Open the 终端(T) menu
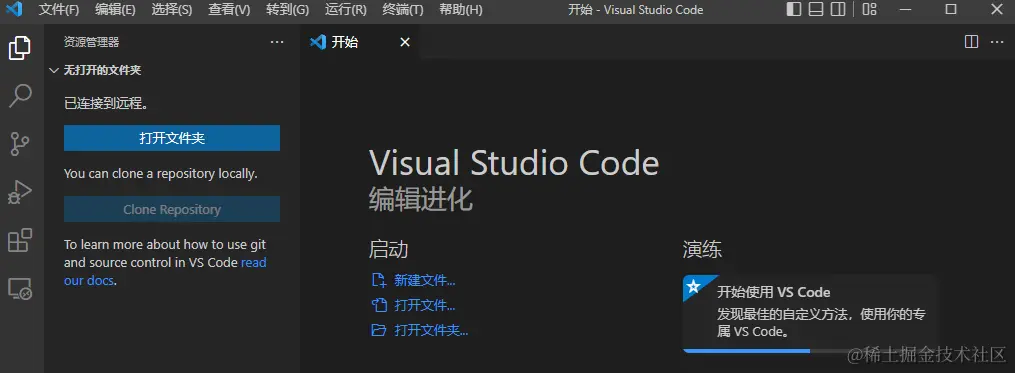1015x373 pixels. [403, 10]
